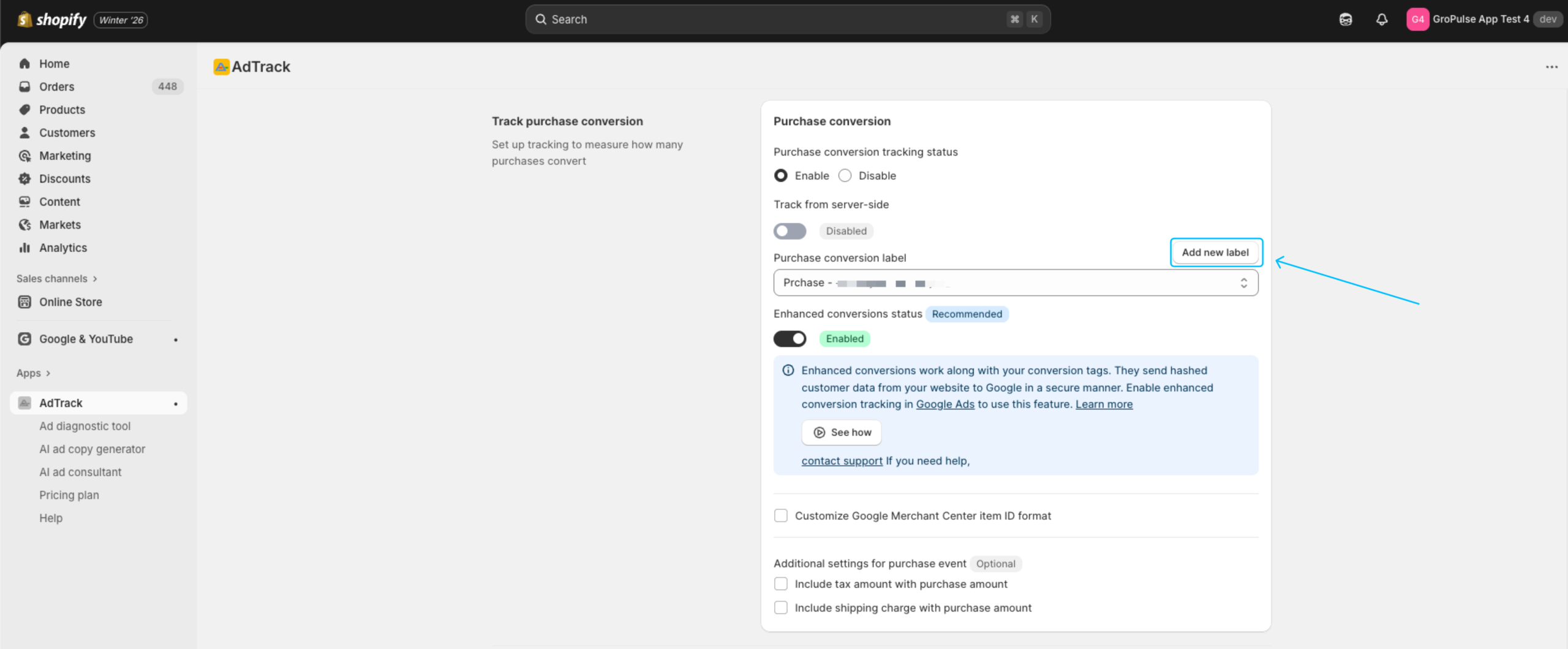Select the Disable tracking radio button
Viewport: 1568px width, 649px height.
coord(845,175)
